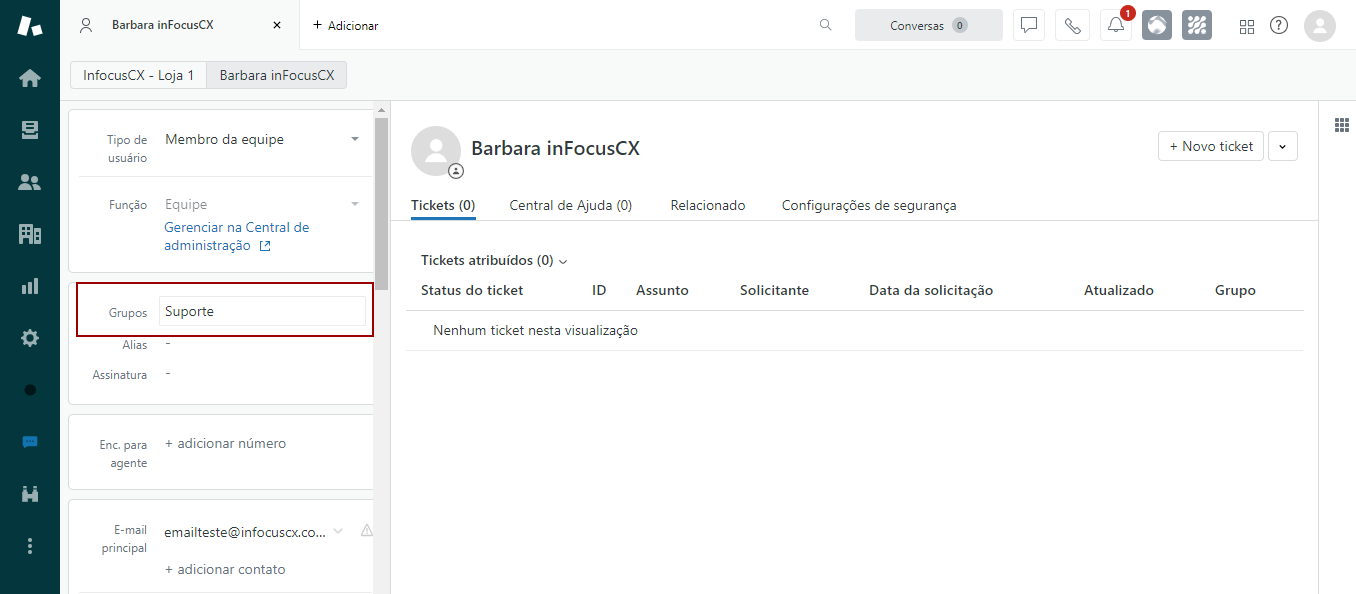Click the Grupos input field

pyautogui.click(x=262, y=311)
